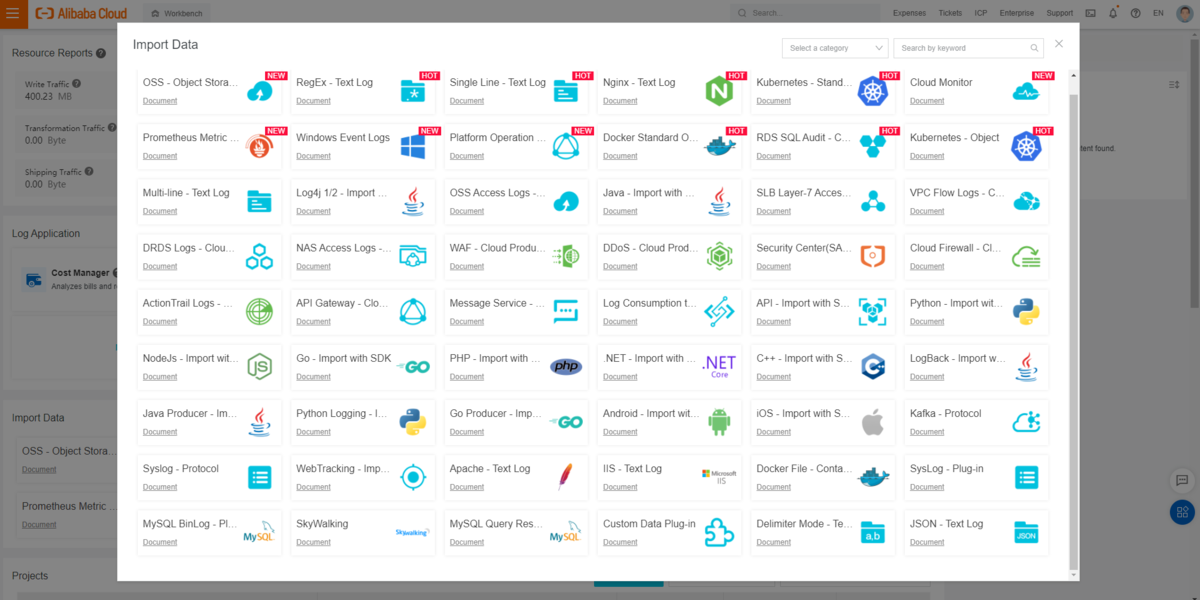Viewport: 1200px width, 600px height.
Task: Select the OSS Object Storage icon
Action: (259, 91)
